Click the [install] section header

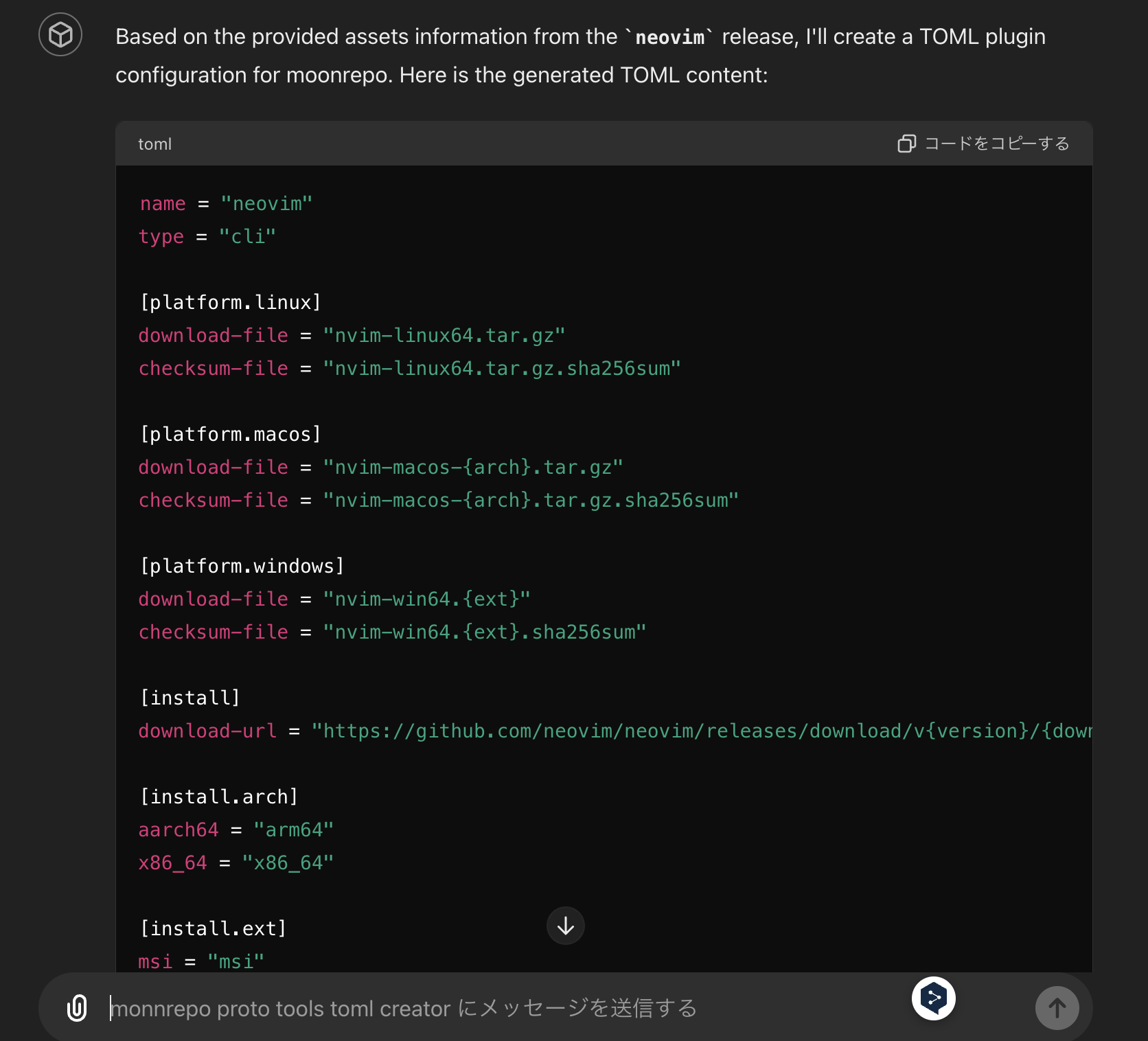pyautogui.click(x=190, y=698)
